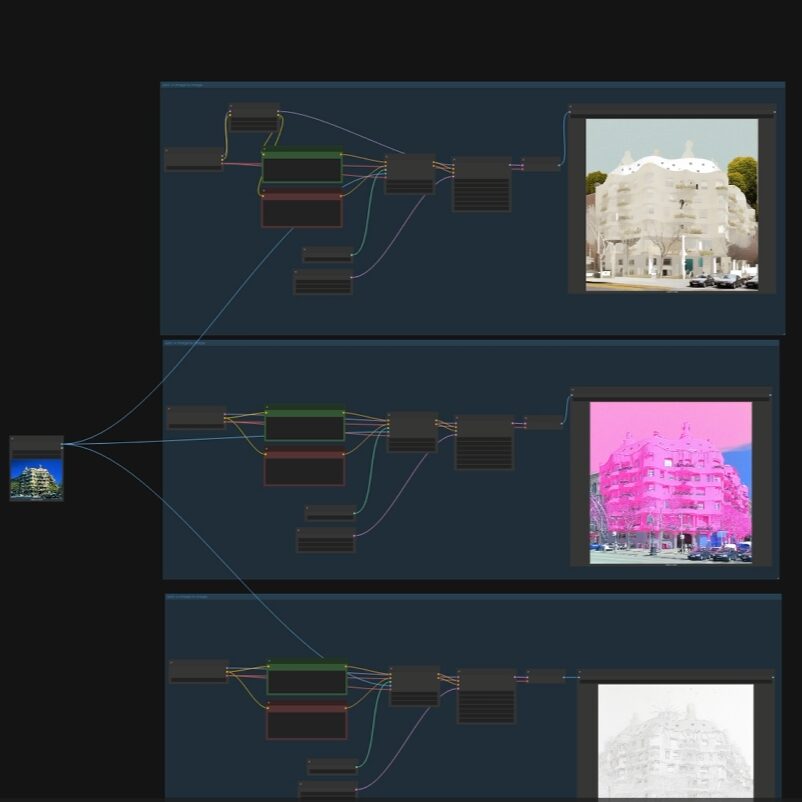The image size is (802, 802).
Task: Select the green prompt node in bottom group
Action: (x=307, y=678)
